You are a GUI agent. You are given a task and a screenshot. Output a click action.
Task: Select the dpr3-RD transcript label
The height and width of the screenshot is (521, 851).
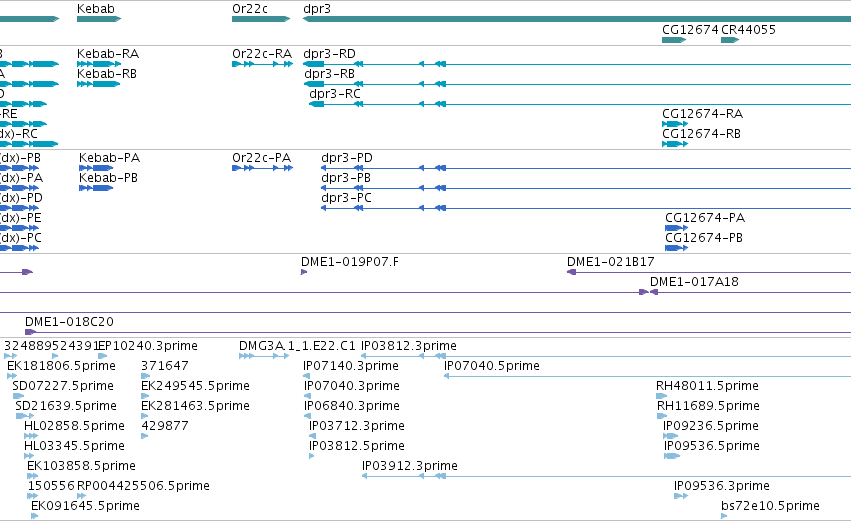pos(329,54)
